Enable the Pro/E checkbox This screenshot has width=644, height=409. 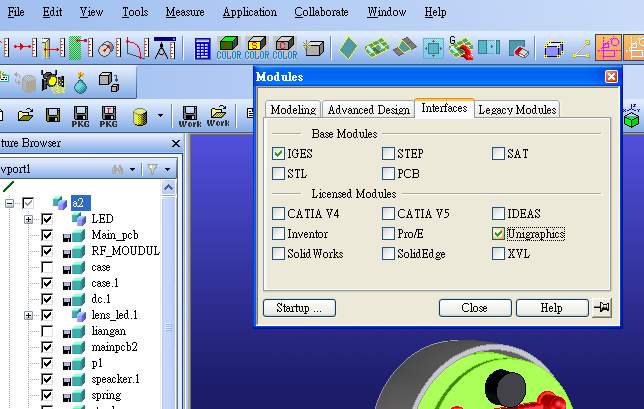coord(388,234)
